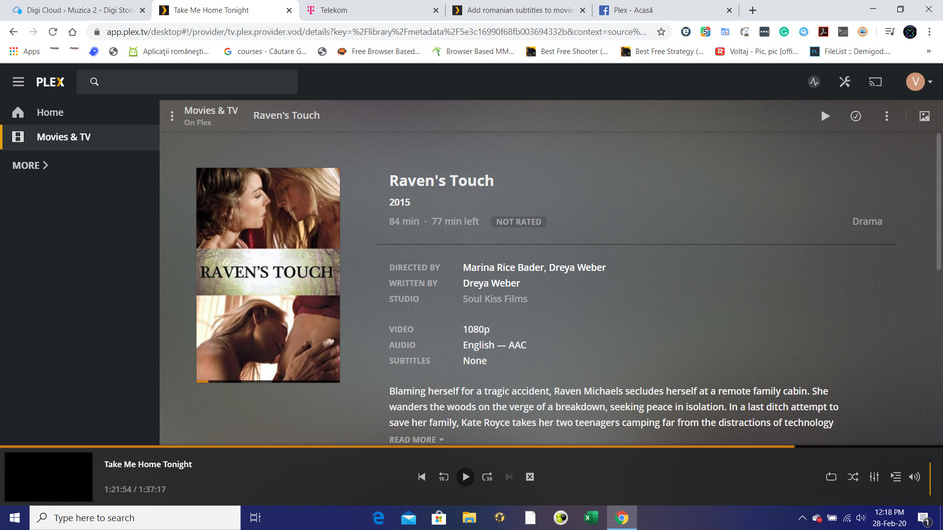Image resolution: width=943 pixels, height=530 pixels.
Task: Close the Take Me Home Tonight tab
Action: pyautogui.click(x=289, y=10)
